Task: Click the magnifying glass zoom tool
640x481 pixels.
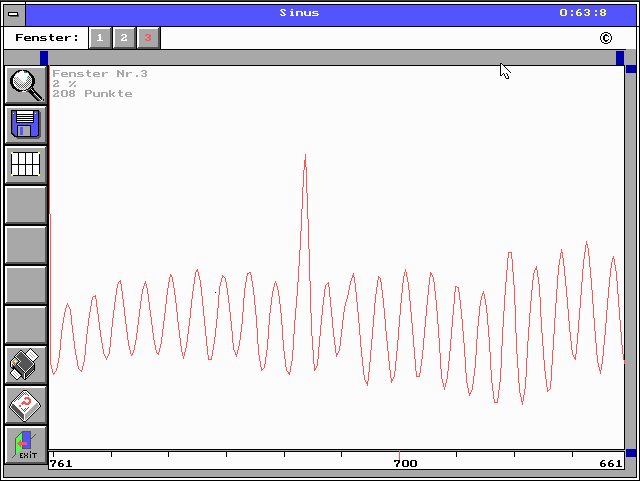Action: [27, 85]
